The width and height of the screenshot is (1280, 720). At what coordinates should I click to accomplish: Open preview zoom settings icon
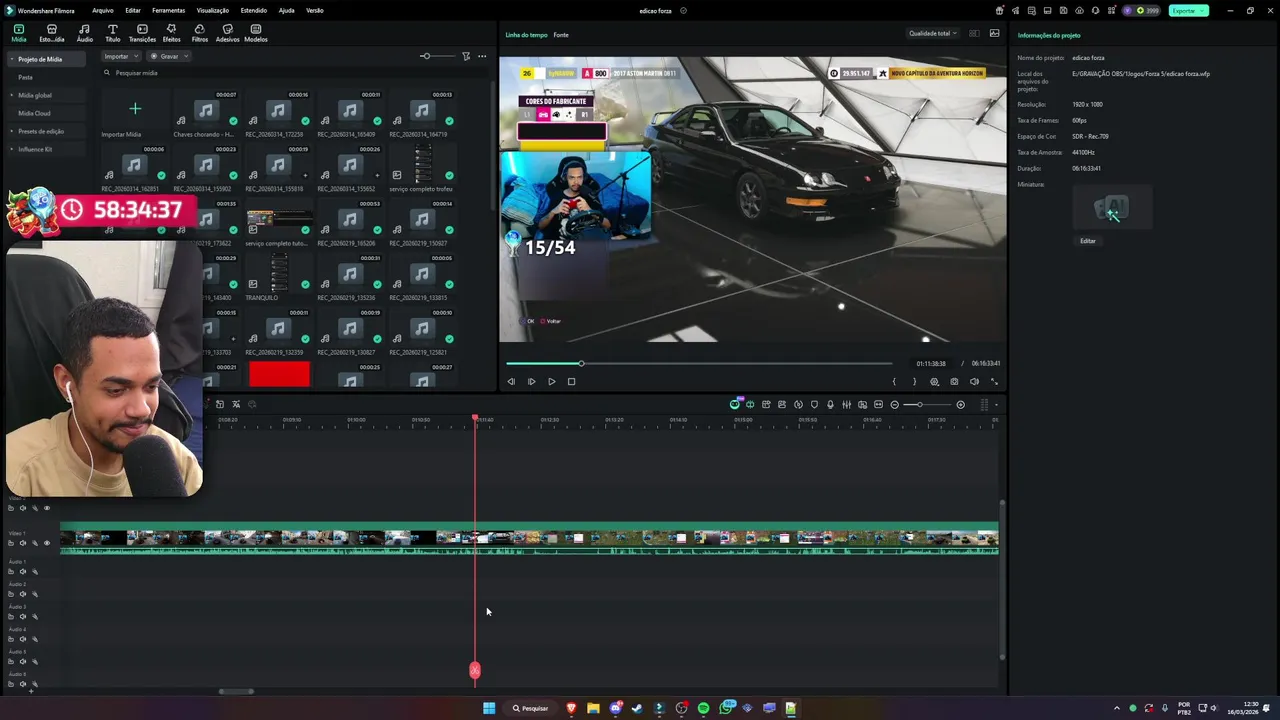tap(934, 381)
